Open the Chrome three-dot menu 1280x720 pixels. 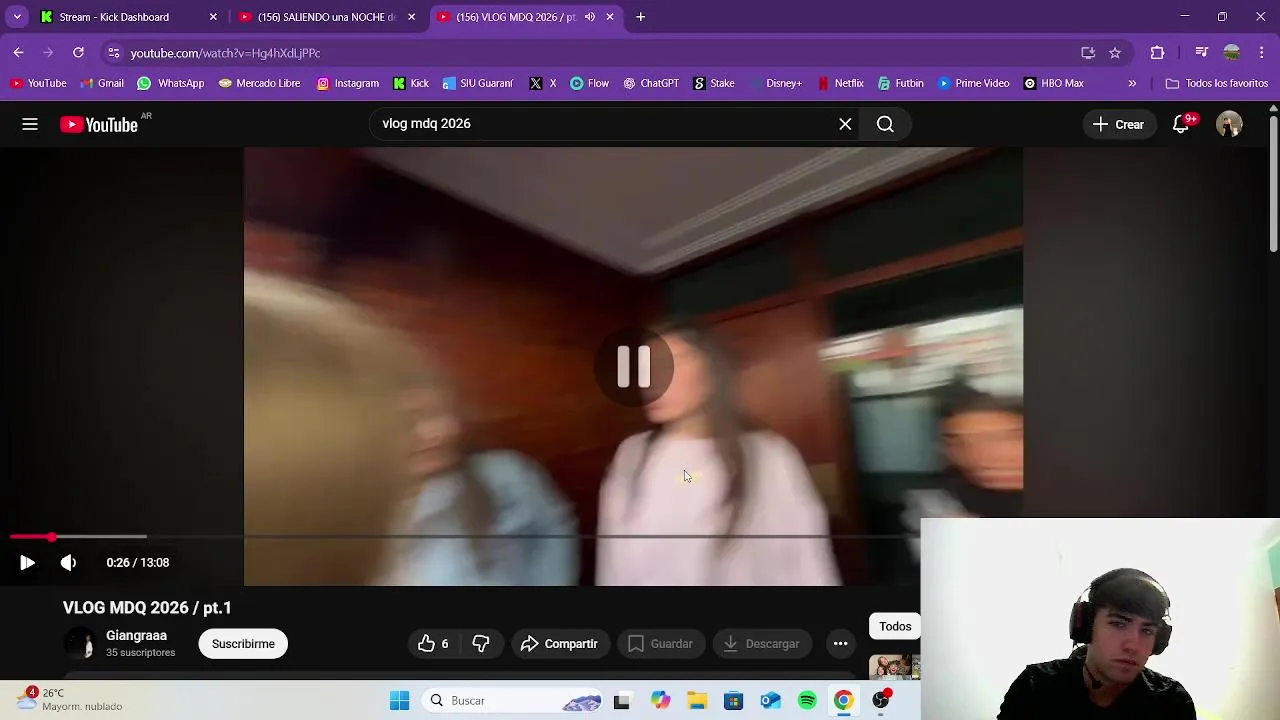[1262, 53]
